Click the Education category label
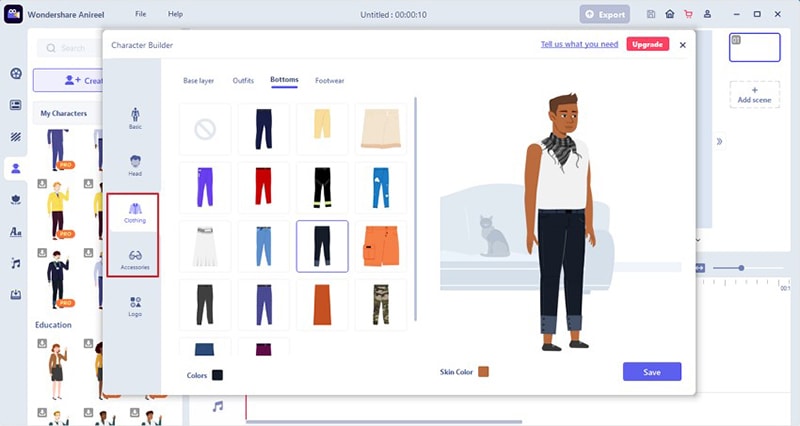Viewport: 800px width, 426px height. tap(53, 324)
